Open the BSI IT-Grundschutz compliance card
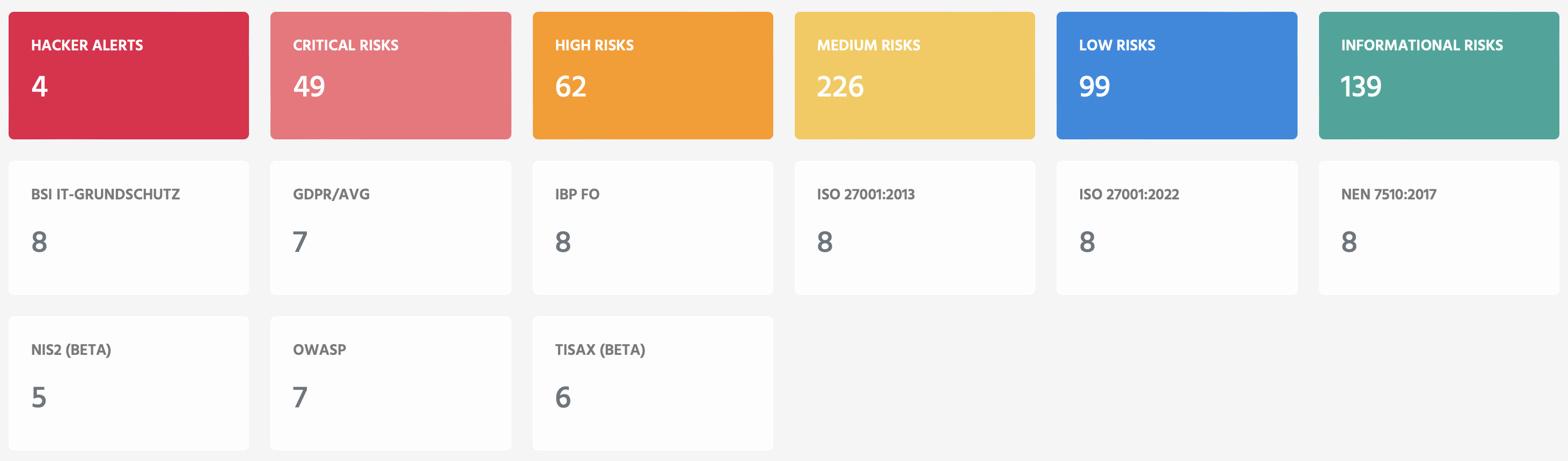This screenshot has width=1568, height=461. point(128,228)
